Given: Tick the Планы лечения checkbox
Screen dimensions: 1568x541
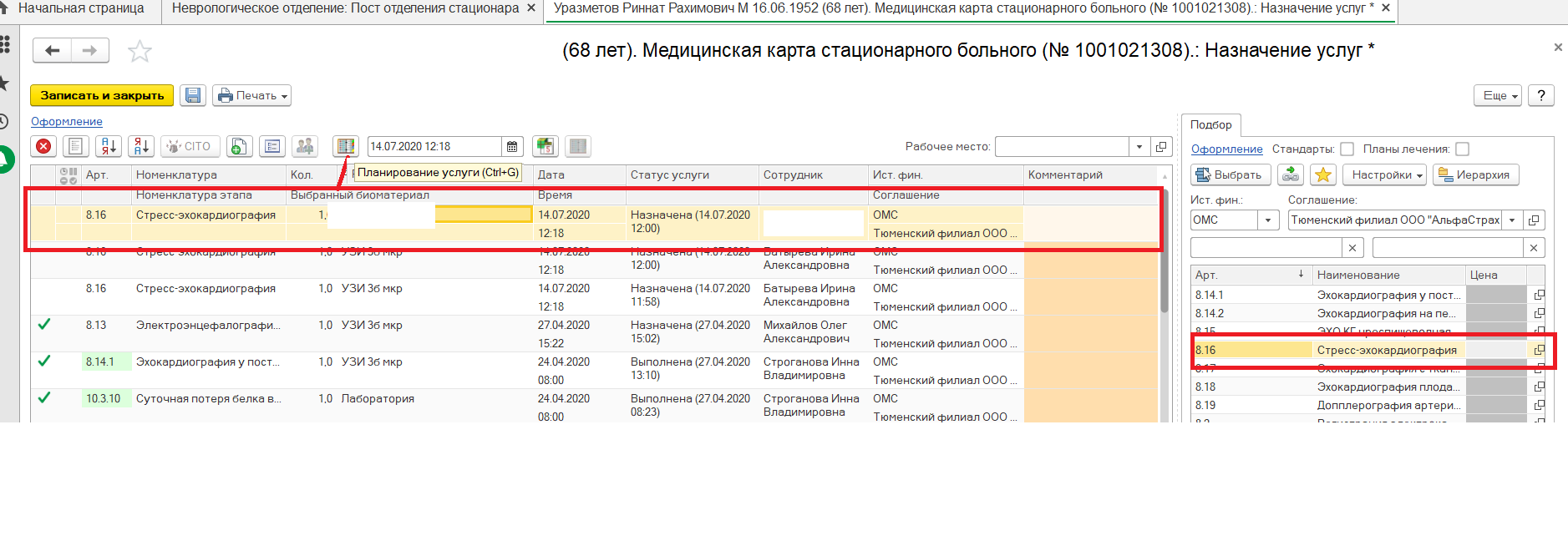Looking at the screenshot, I should coord(1462,149).
